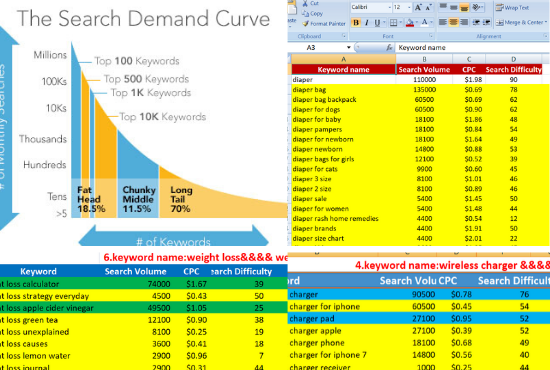
Task: Activate the Format Painter brush
Action: (x=305, y=23)
